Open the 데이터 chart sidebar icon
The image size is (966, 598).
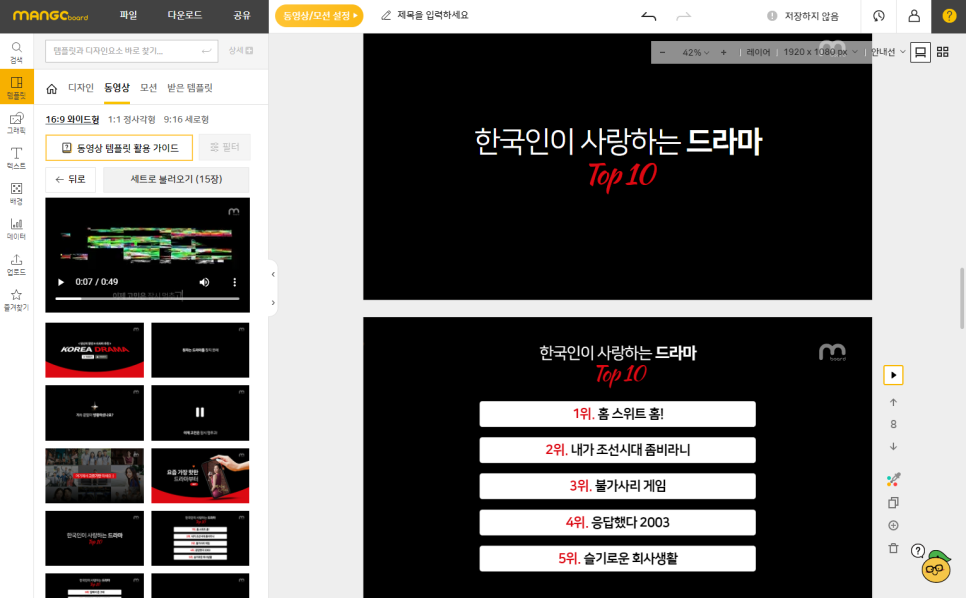17,228
